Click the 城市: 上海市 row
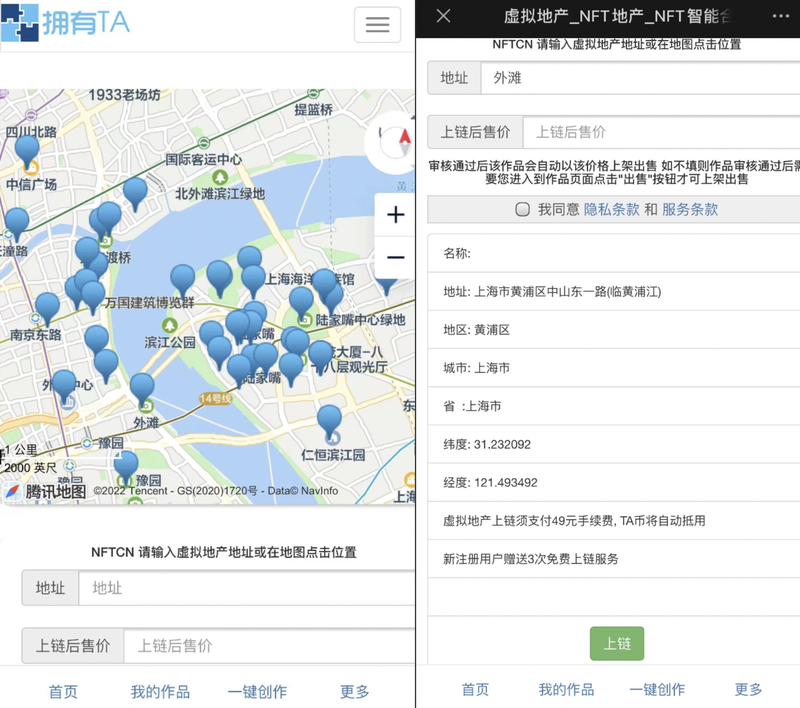The height and width of the screenshot is (708, 800). point(614,368)
